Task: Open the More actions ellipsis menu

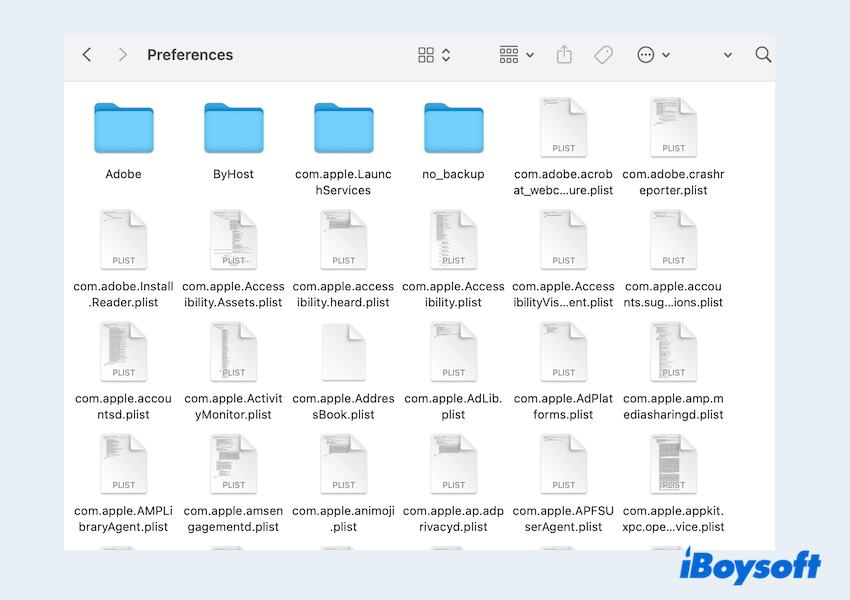Action: (x=653, y=55)
